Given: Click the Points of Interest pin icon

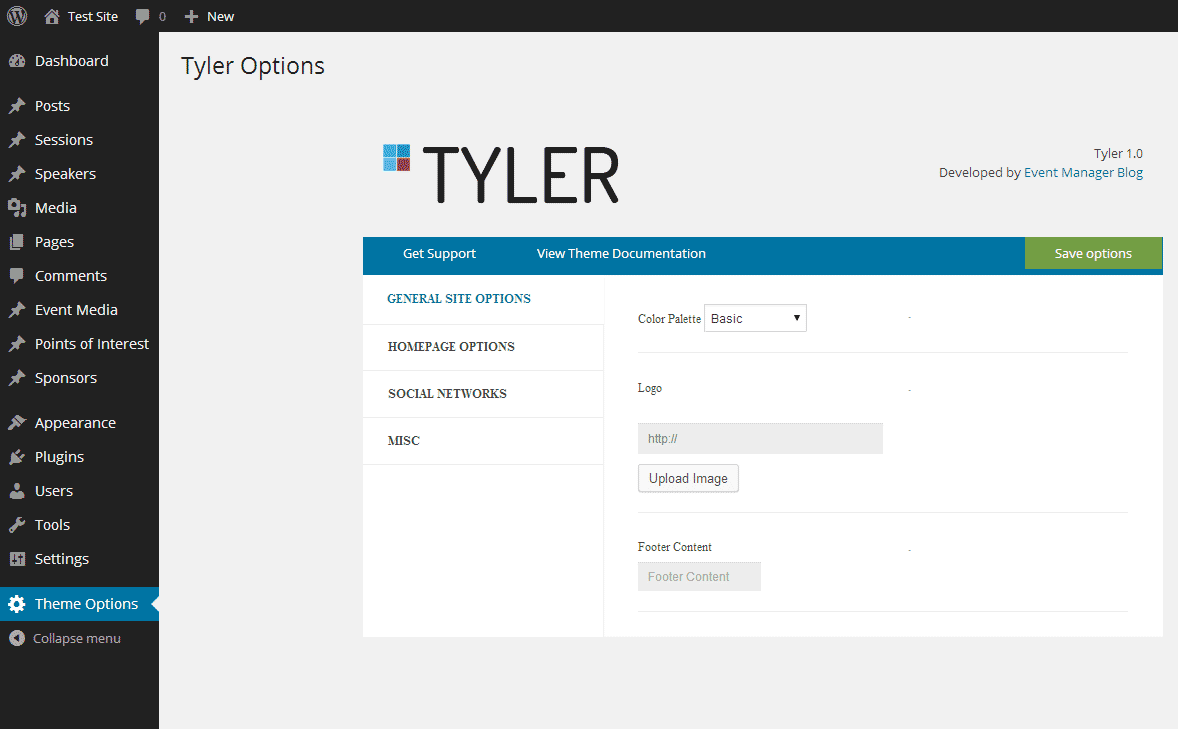Looking at the screenshot, I should pyautogui.click(x=17, y=343).
